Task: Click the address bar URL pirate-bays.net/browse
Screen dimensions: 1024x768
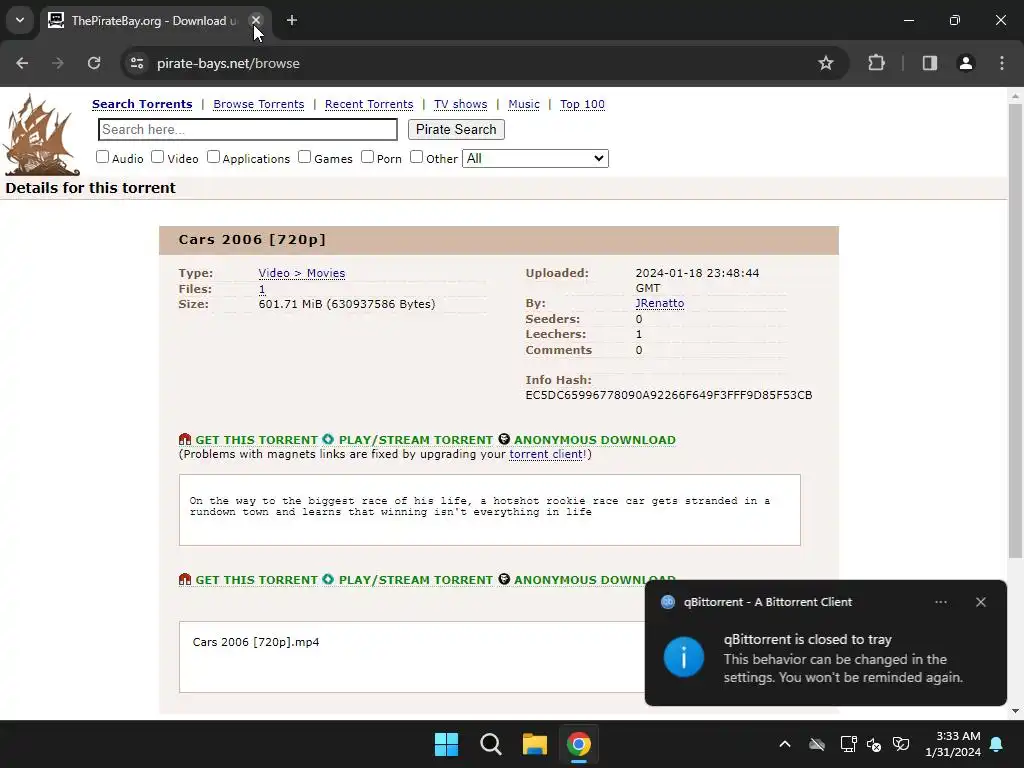Action: pos(228,63)
